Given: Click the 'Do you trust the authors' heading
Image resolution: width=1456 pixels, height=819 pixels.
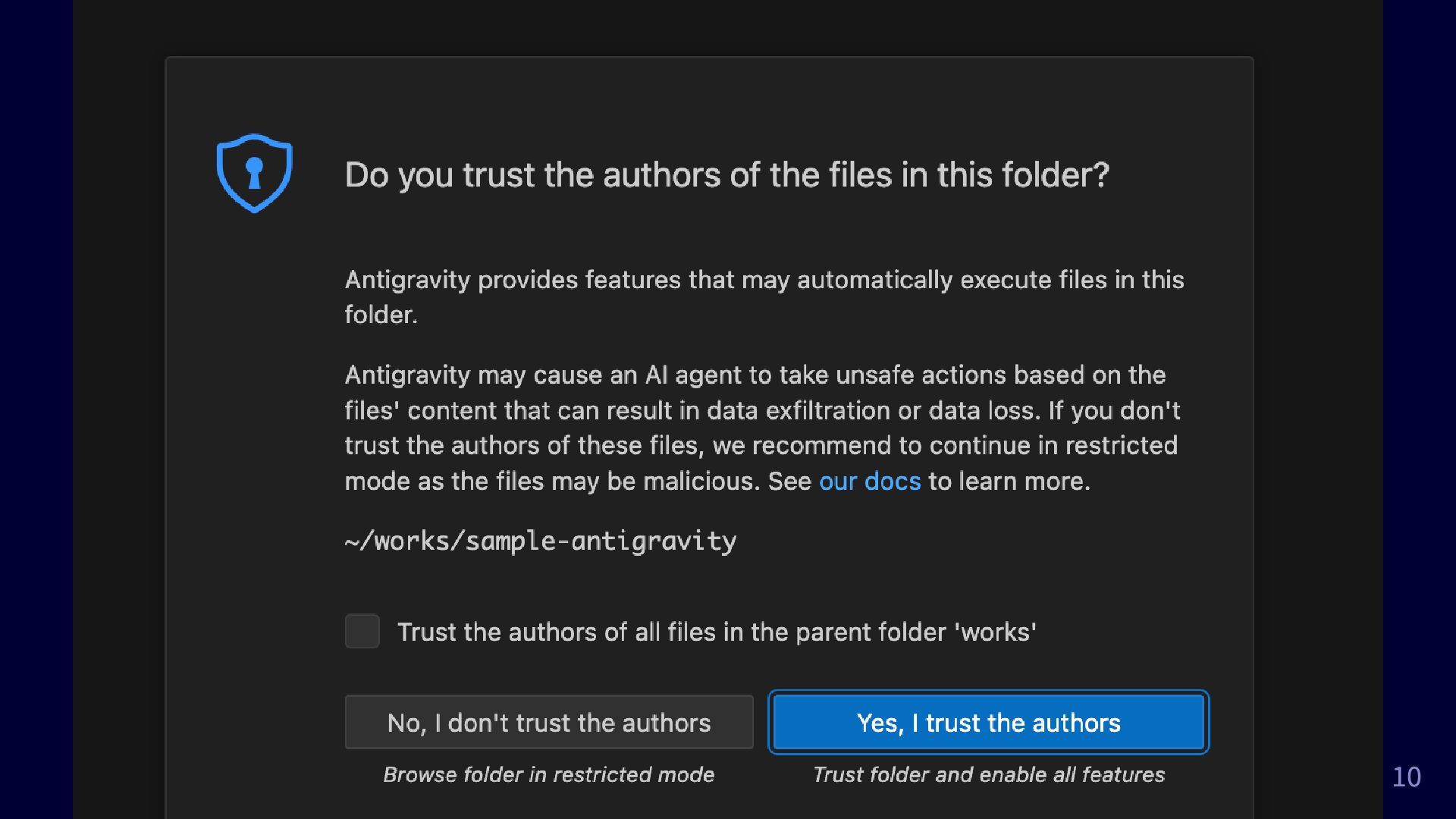Looking at the screenshot, I should click(x=726, y=175).
